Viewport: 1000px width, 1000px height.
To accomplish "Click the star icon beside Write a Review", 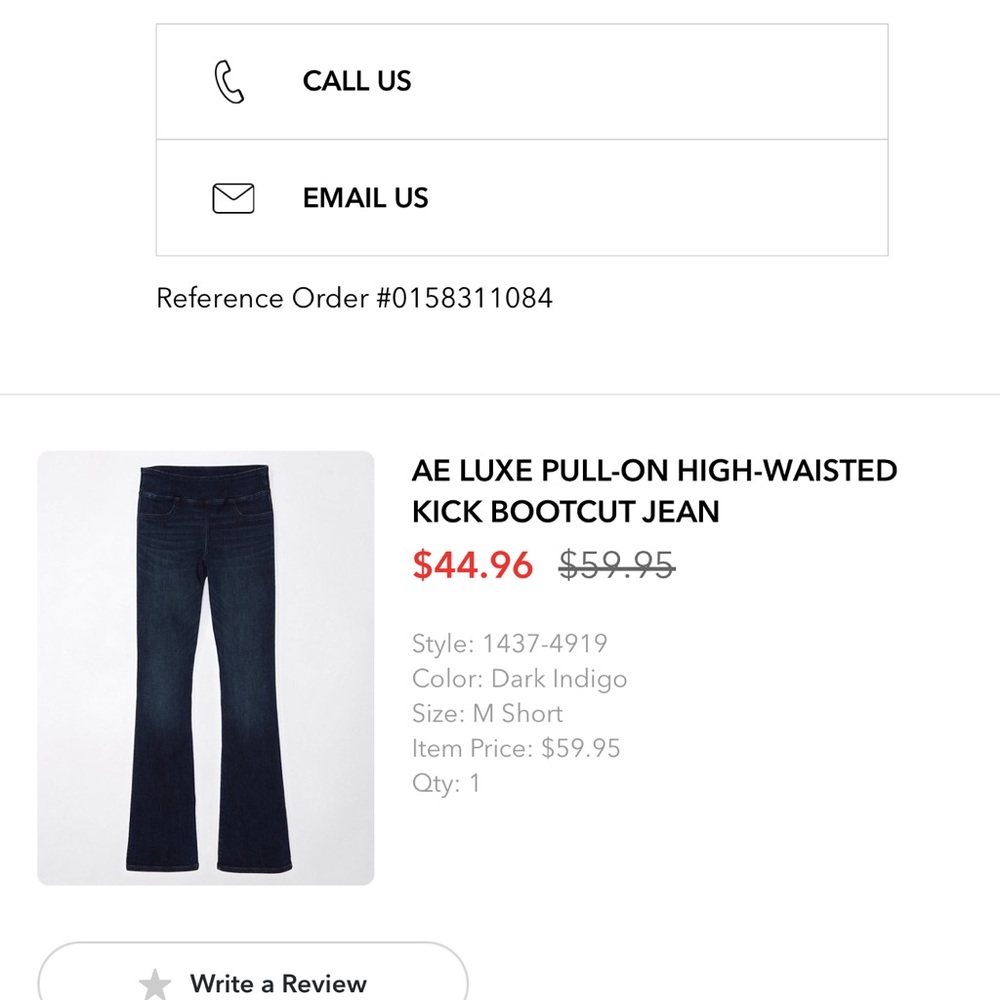I will pyautogui.click(x=157, y=984).
